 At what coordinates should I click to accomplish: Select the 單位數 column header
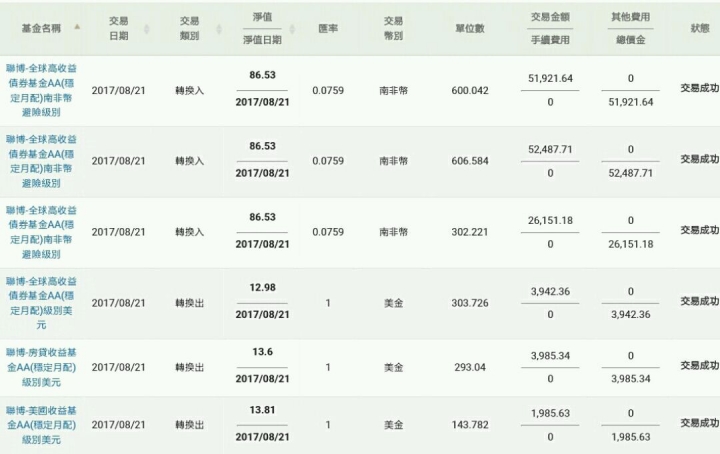470,28
